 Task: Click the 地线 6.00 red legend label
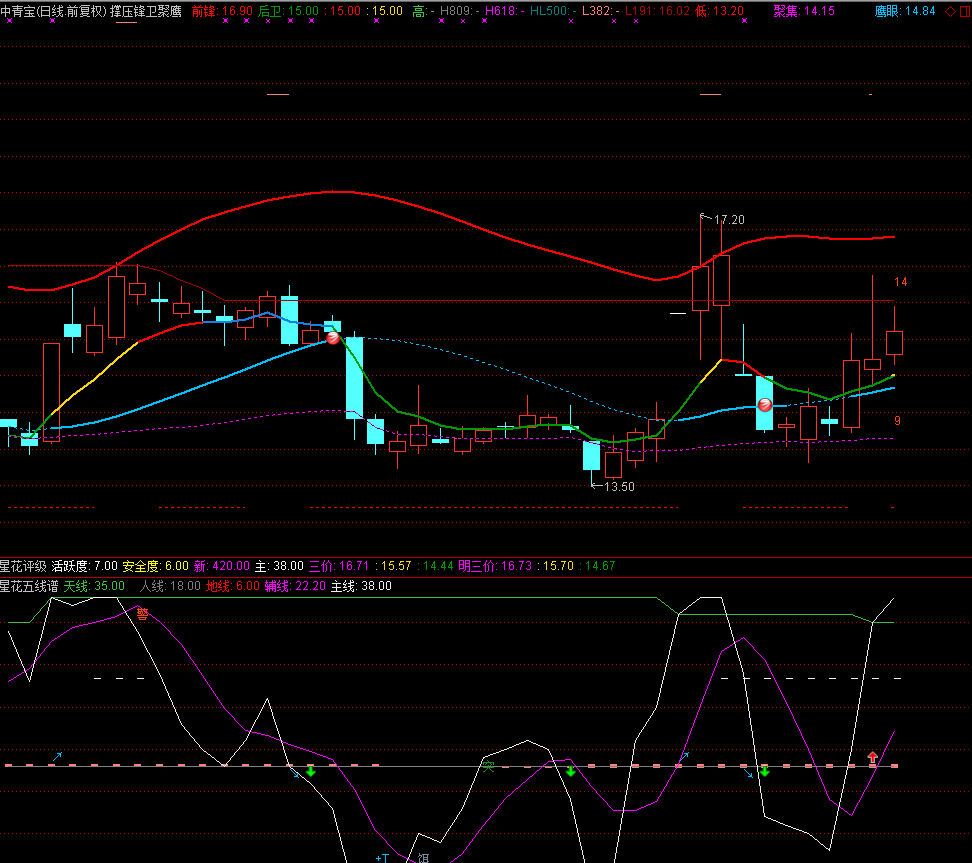232,586
